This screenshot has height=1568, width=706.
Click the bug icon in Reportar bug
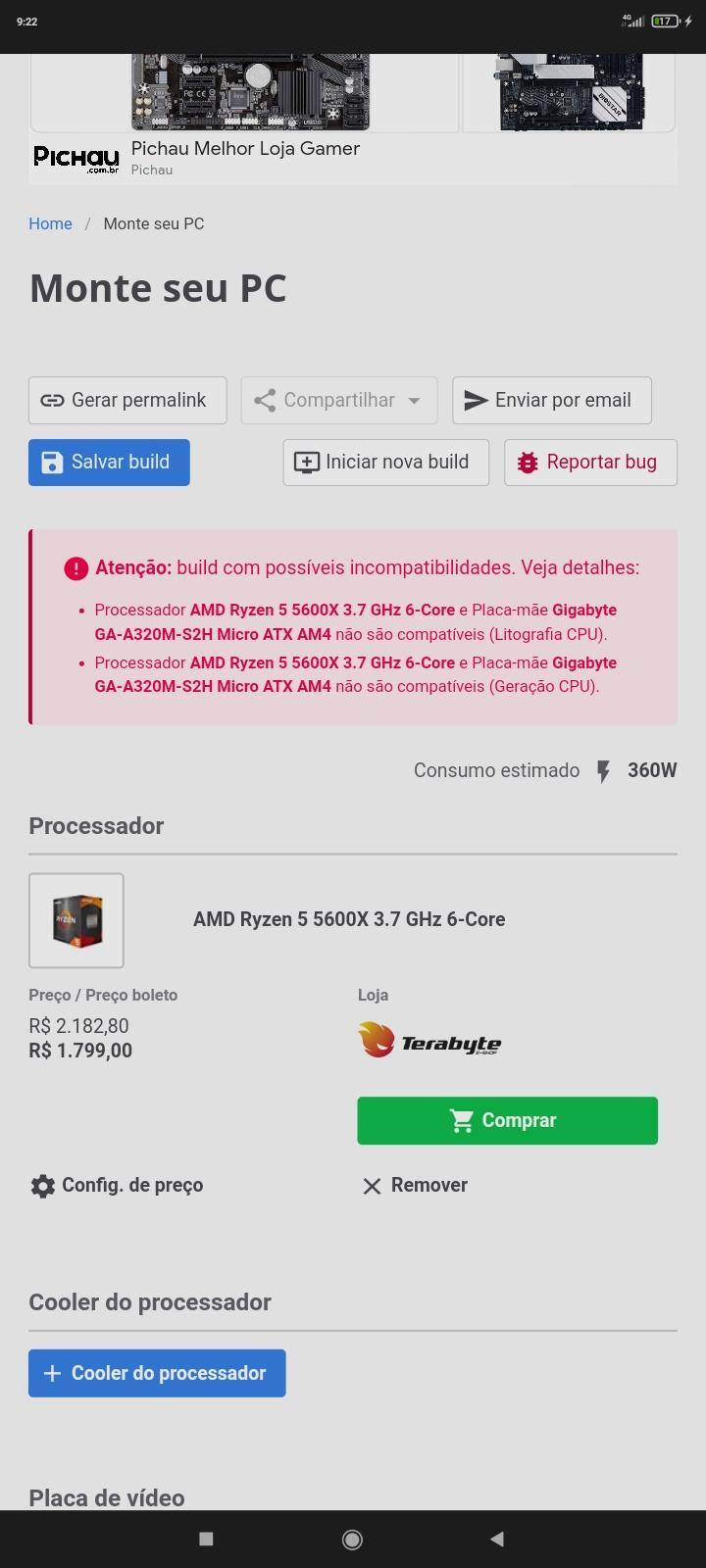pos(528,463)
